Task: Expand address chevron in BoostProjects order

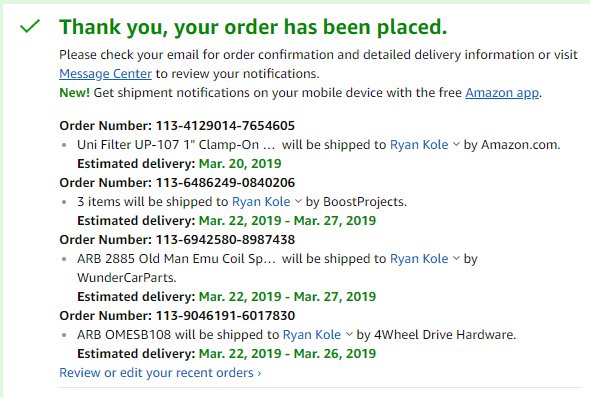Action: (298, 201)
